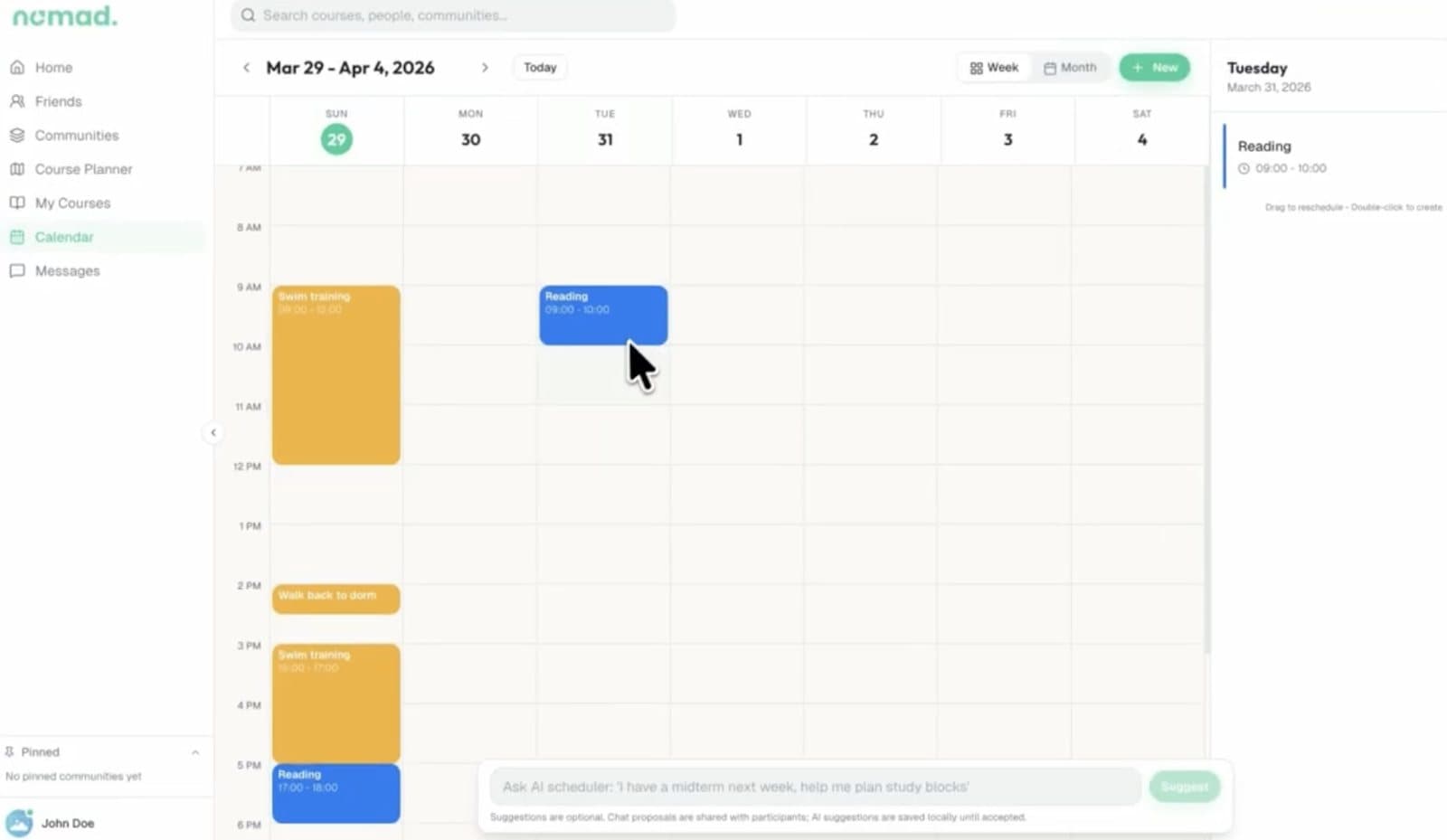The image size is (1447, 840).
Task: Open Sunday 9 AM Swim training event
Action: coord(336,375)
